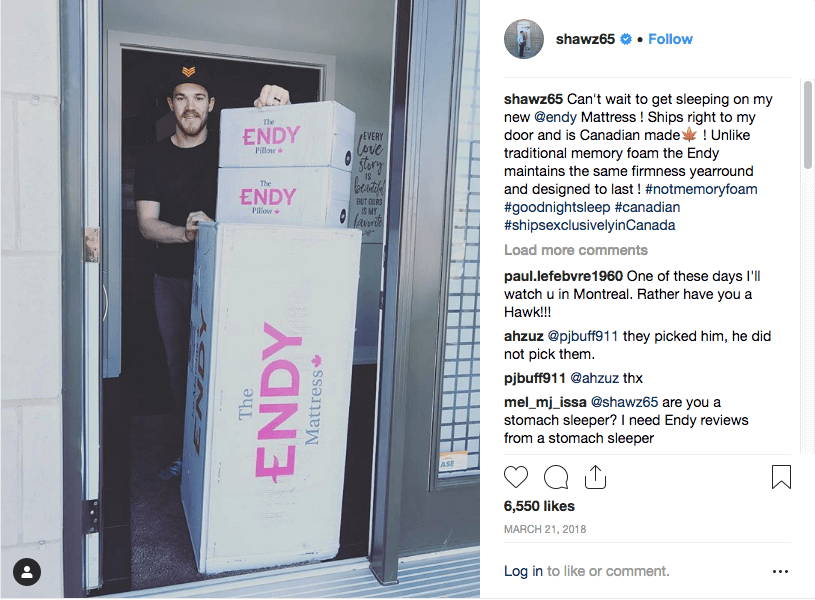The width and height of the screenshot is (815, 600).
Task: Open the #notmemoryfoam hashtag
Action: pos(701,189)
